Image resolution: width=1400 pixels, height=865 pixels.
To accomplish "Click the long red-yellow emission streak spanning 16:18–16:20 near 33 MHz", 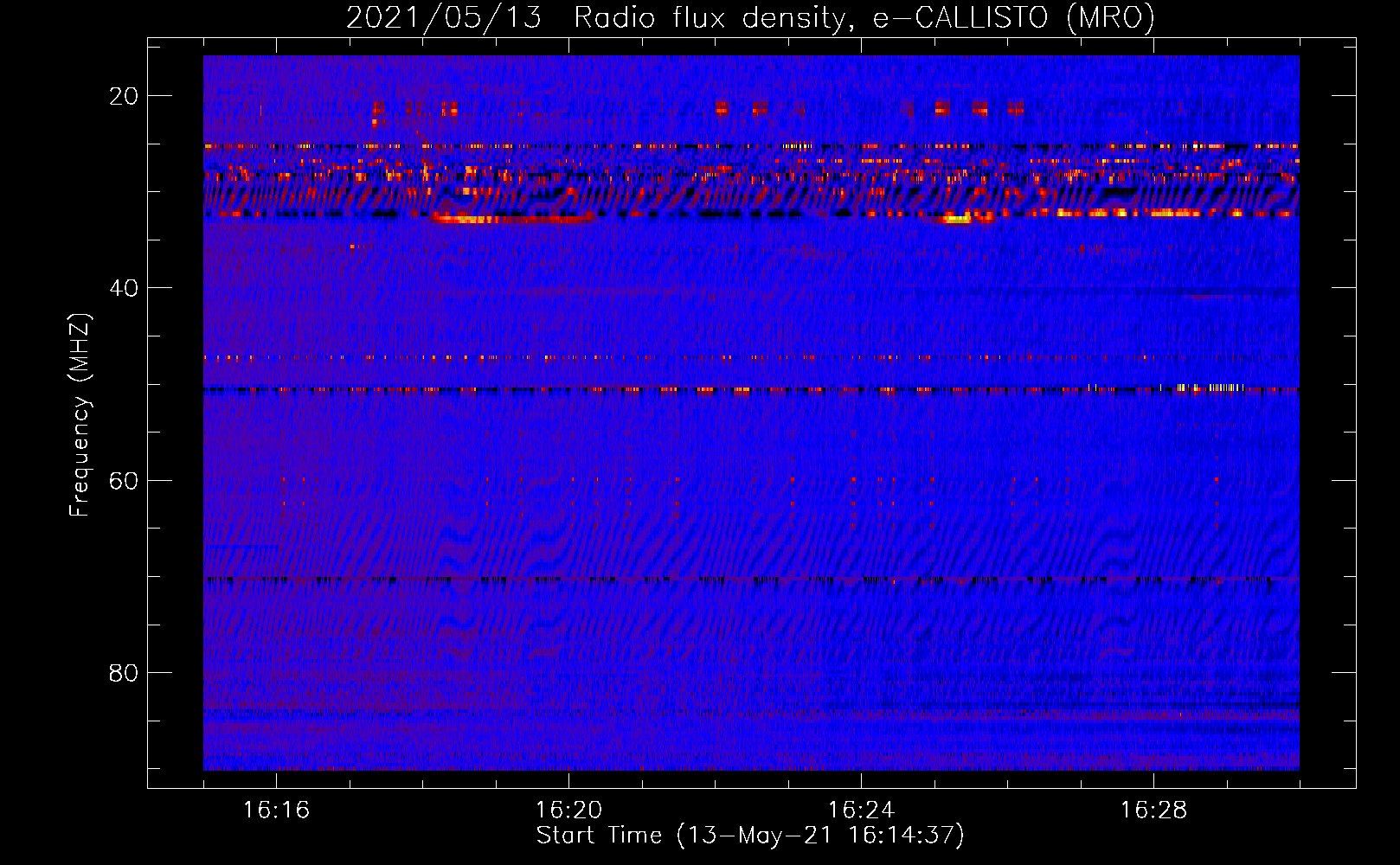I will [x=512, y=218].
